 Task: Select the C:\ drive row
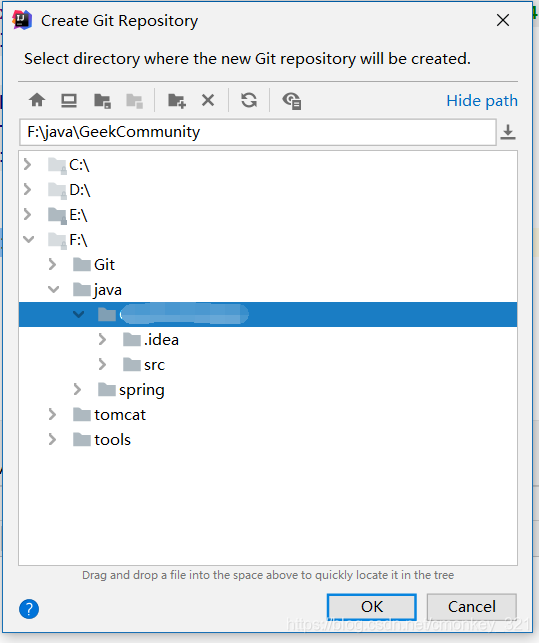268,165
